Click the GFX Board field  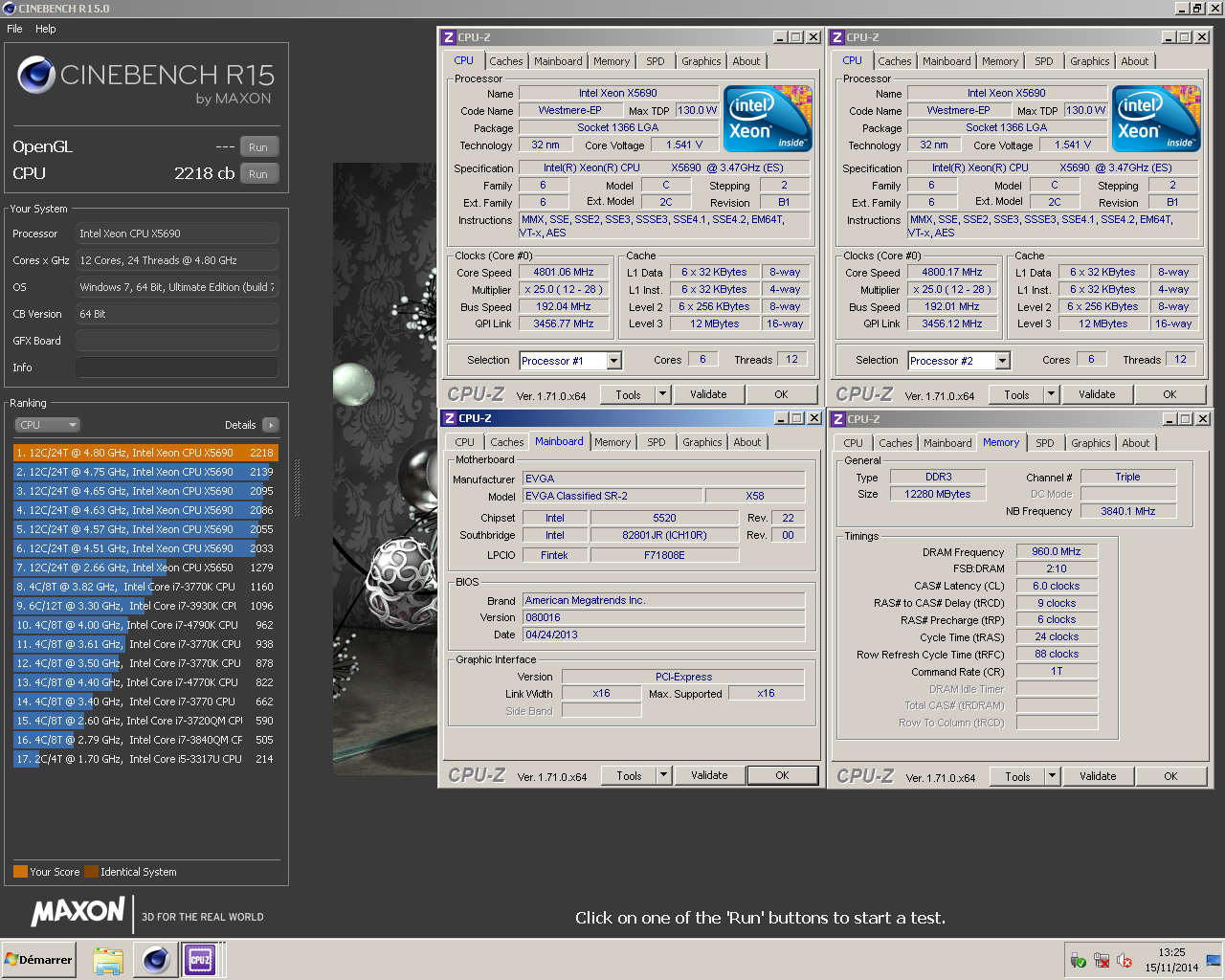pos(177,341)
